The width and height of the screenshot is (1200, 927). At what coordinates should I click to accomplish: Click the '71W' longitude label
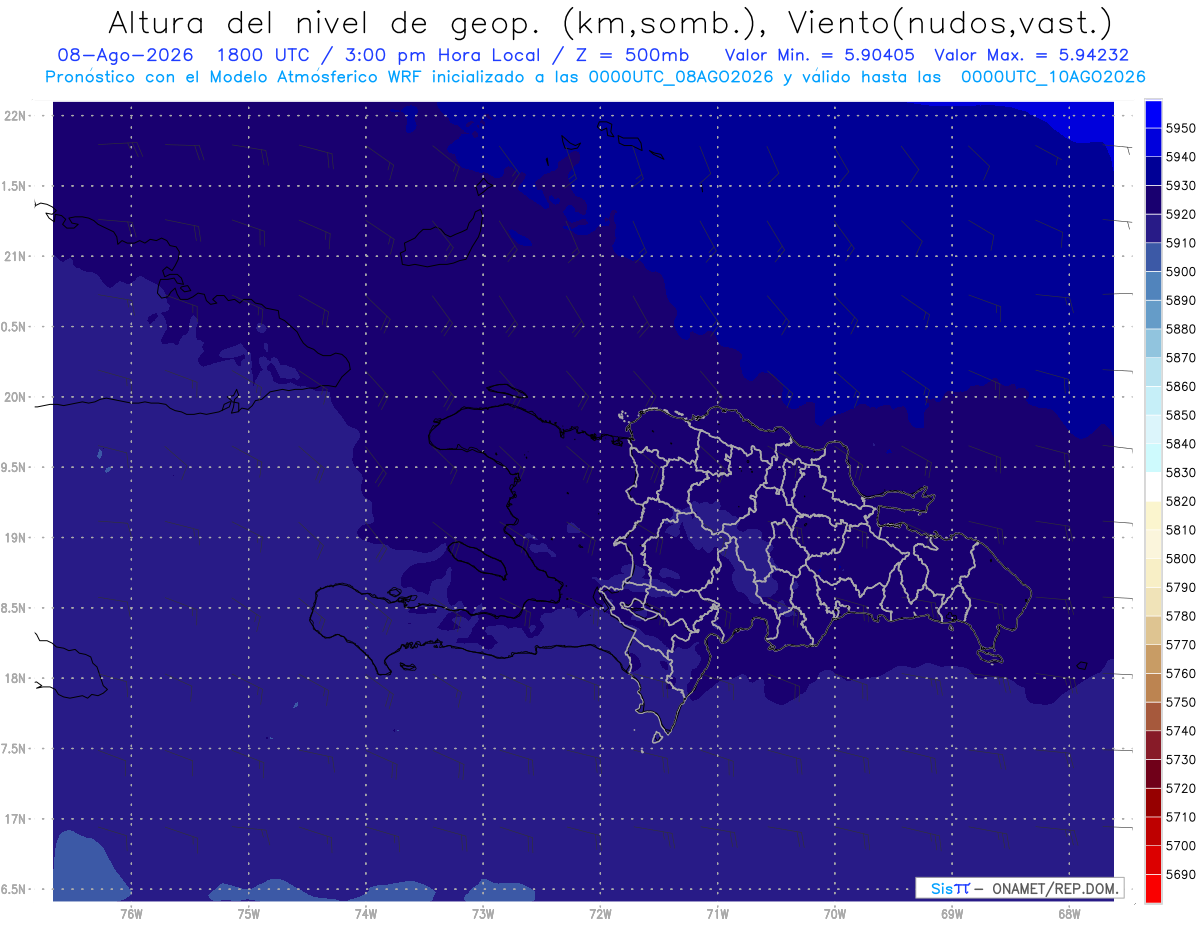pos(717,913)
